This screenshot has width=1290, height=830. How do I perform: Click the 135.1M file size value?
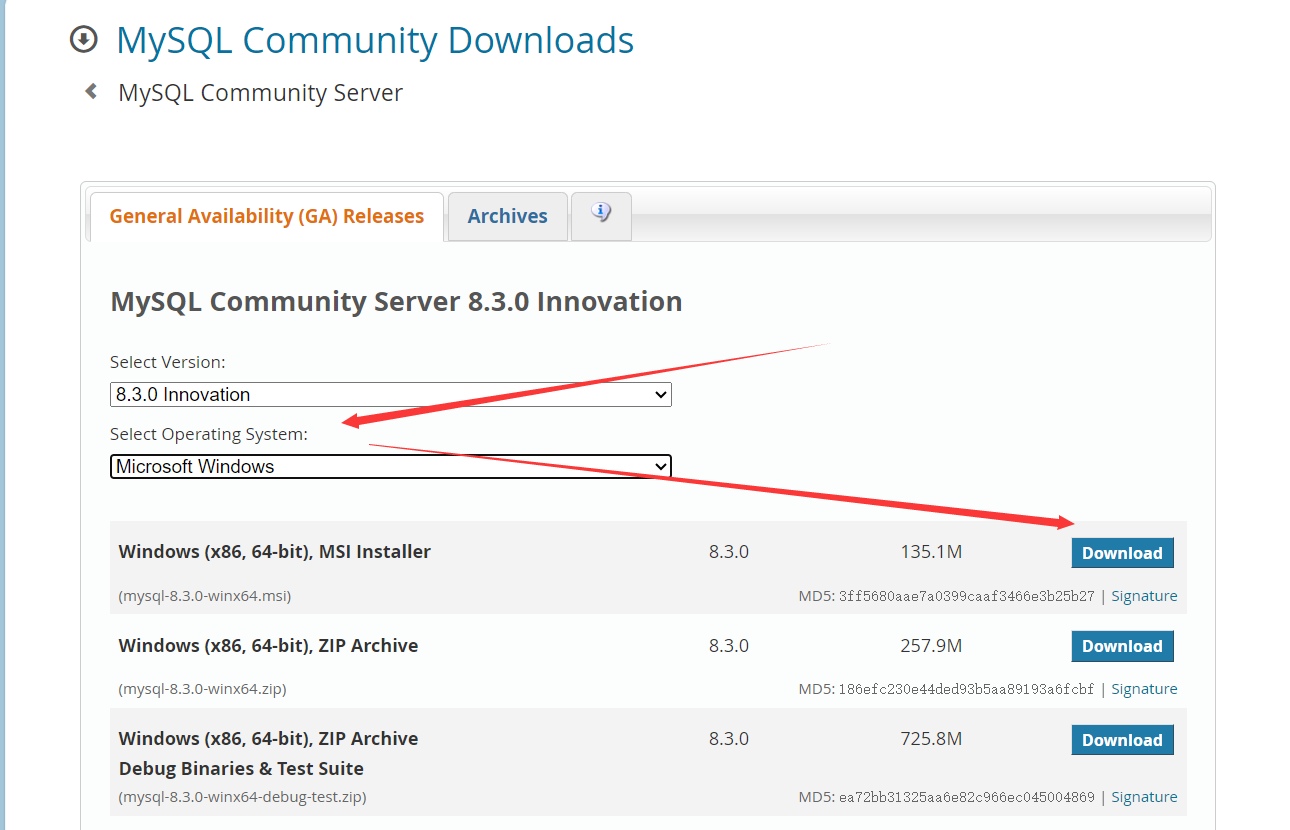tap(931, 552)
